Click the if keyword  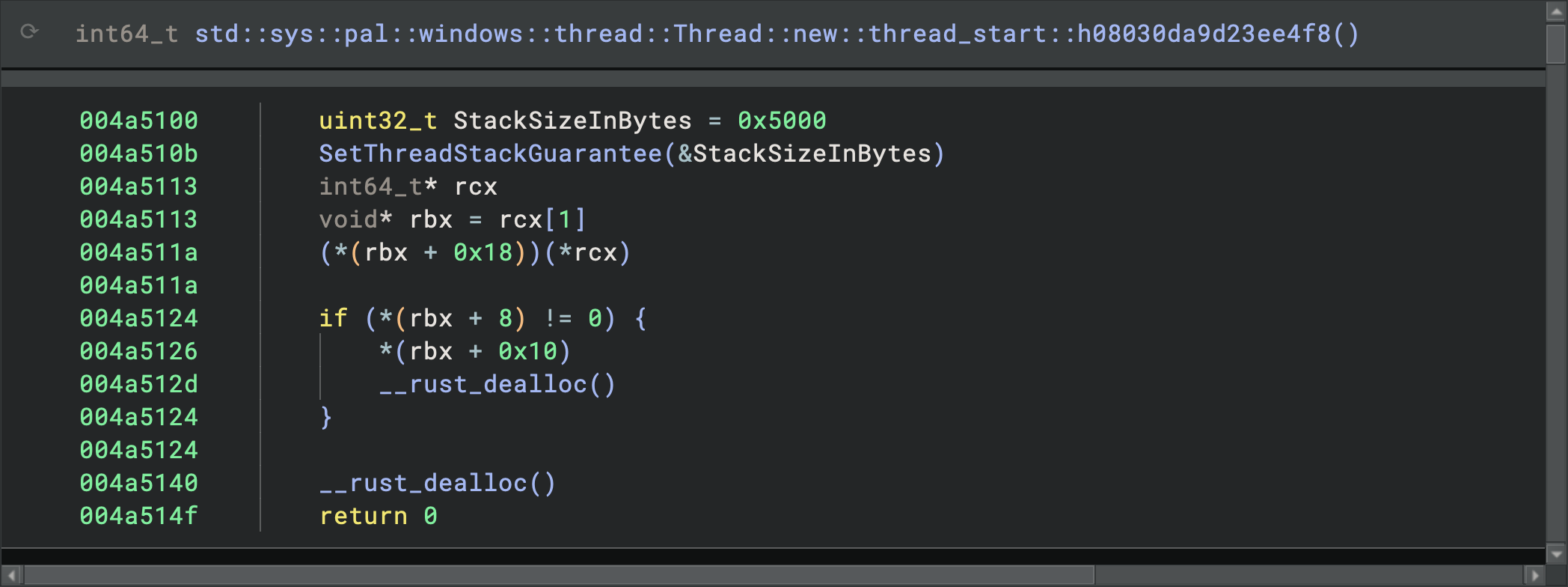[x=333, y=318]
